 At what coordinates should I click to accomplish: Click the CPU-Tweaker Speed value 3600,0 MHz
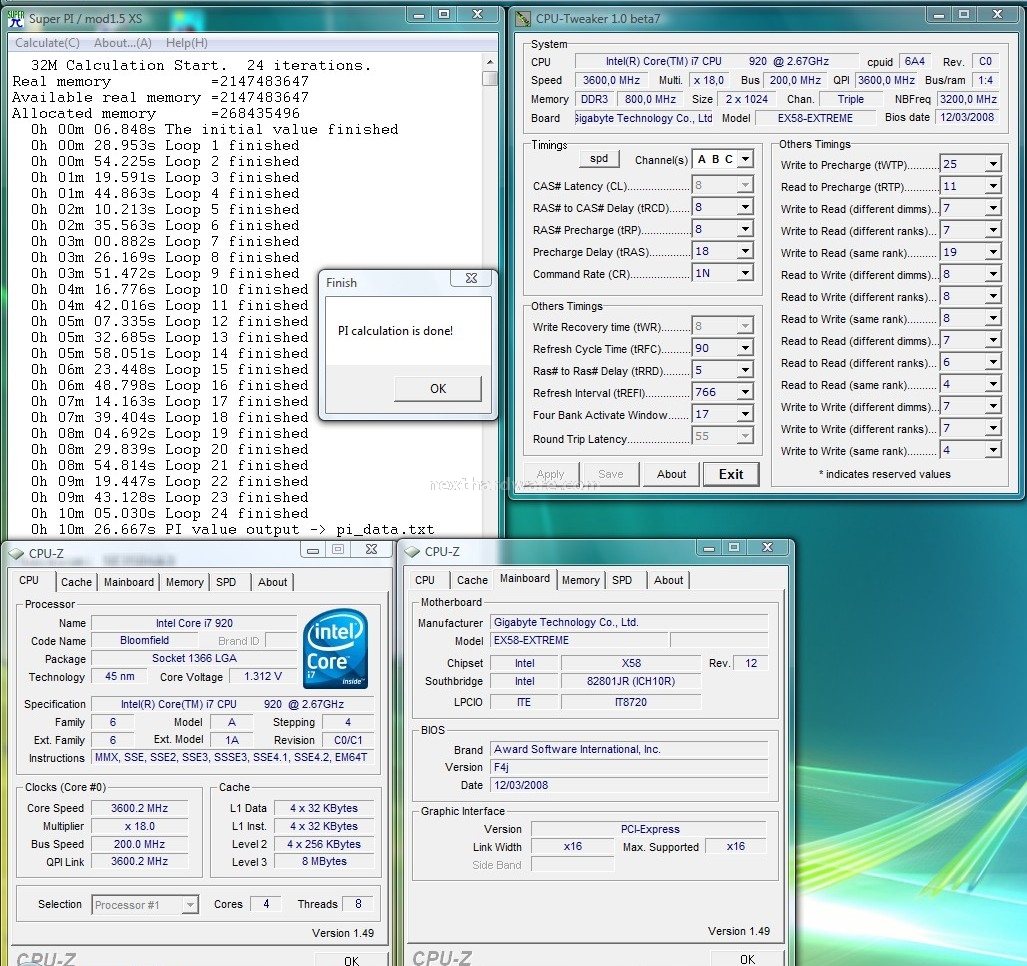(611, 80)
